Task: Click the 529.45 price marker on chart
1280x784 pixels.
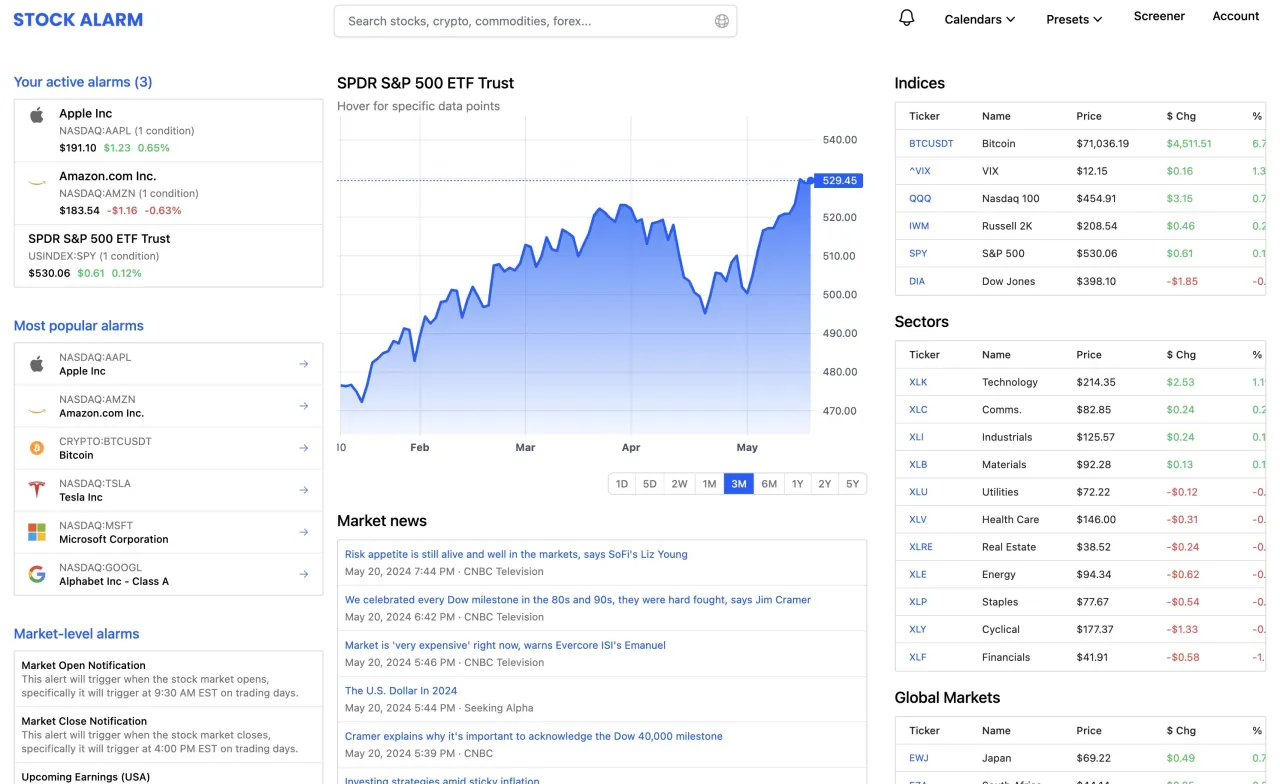Action: (x=839, y=181)
